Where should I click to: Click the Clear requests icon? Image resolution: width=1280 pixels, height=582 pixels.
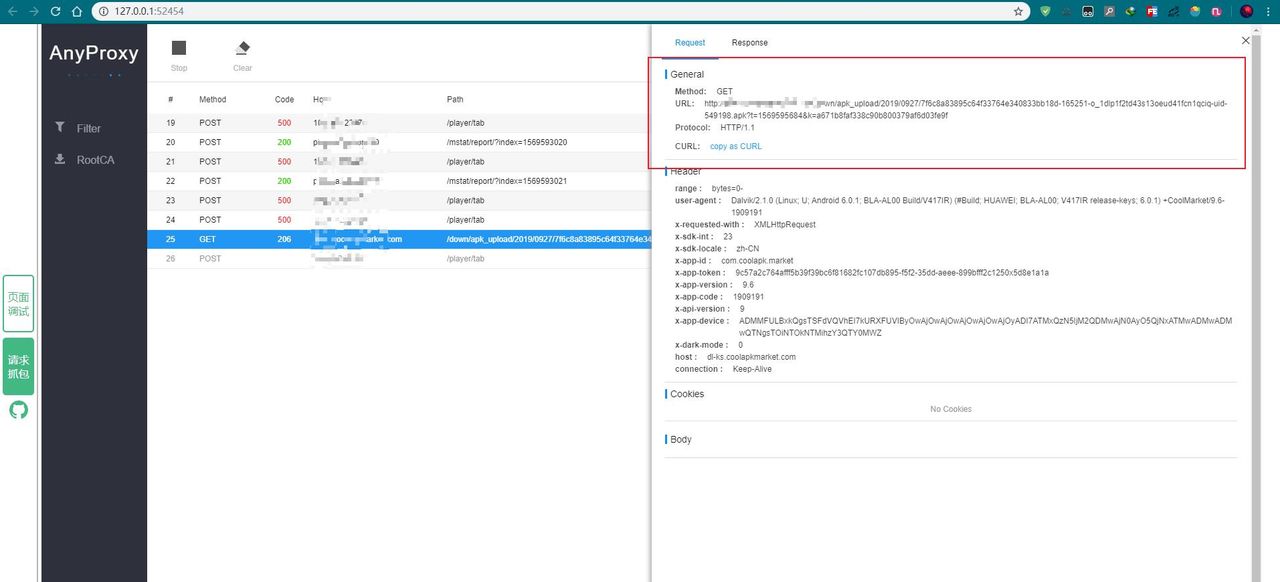point(242,47)
